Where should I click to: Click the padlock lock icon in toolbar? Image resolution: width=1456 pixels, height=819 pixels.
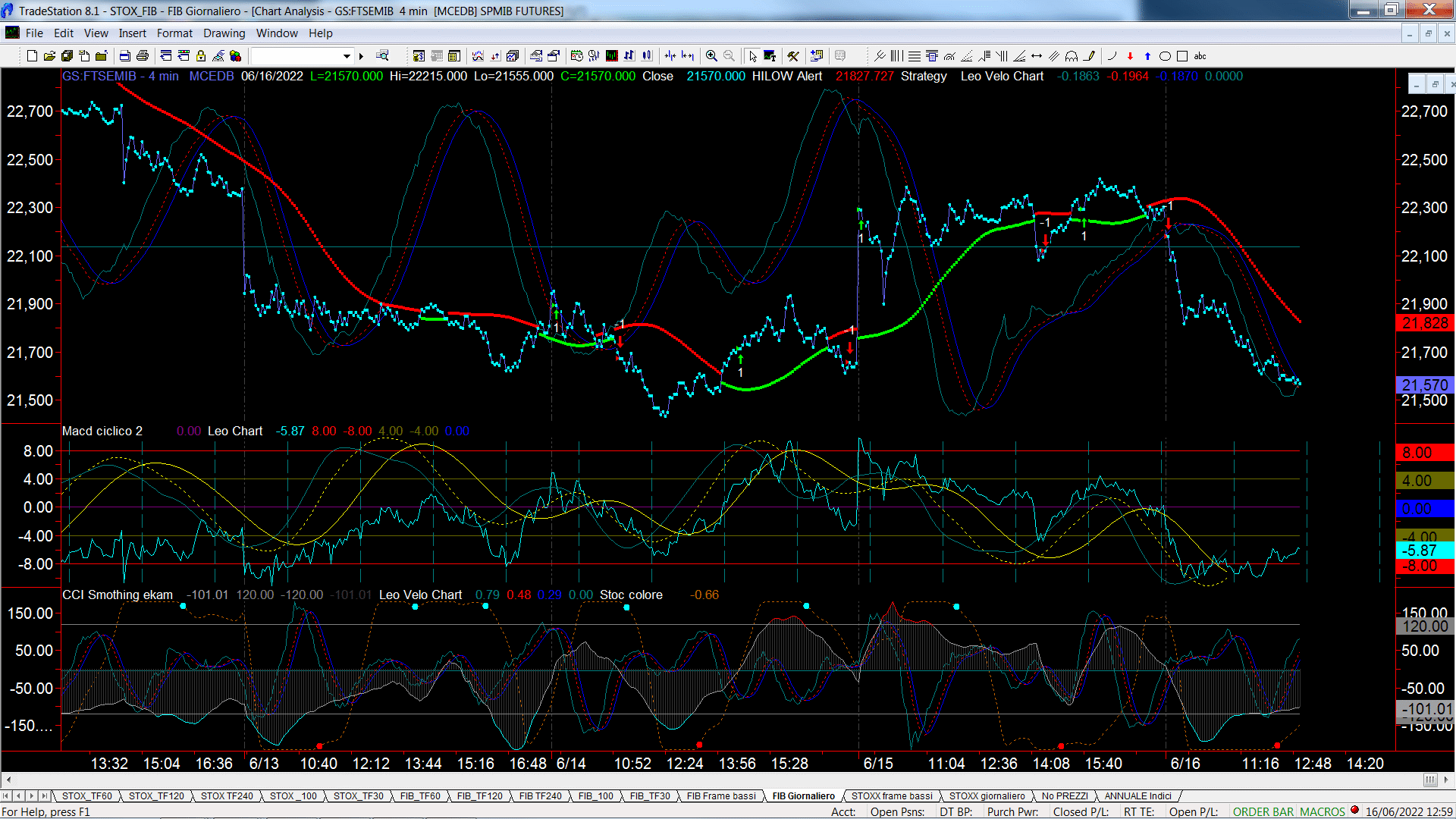coord(201,56)
